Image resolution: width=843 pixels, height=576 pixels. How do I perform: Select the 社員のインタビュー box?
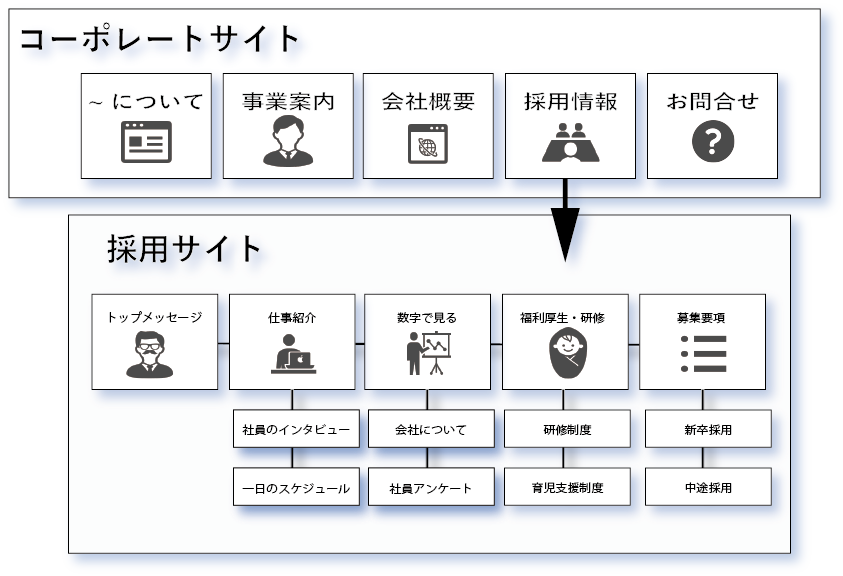(x=296, y=429)
